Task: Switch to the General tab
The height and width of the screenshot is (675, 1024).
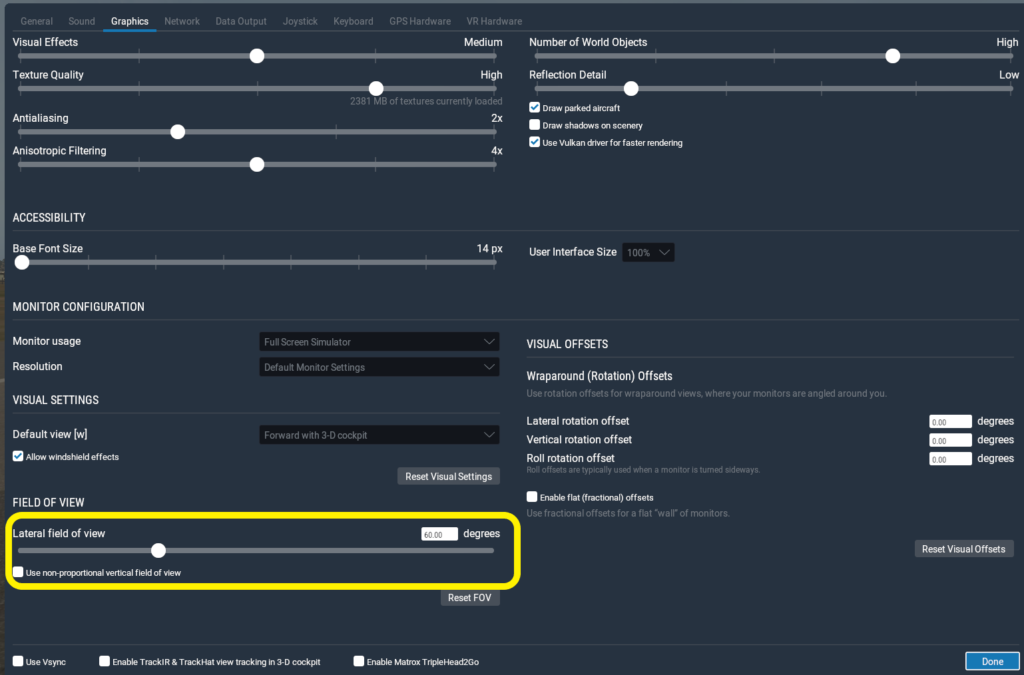Action: pyautogui.click(x=37, y=21)
